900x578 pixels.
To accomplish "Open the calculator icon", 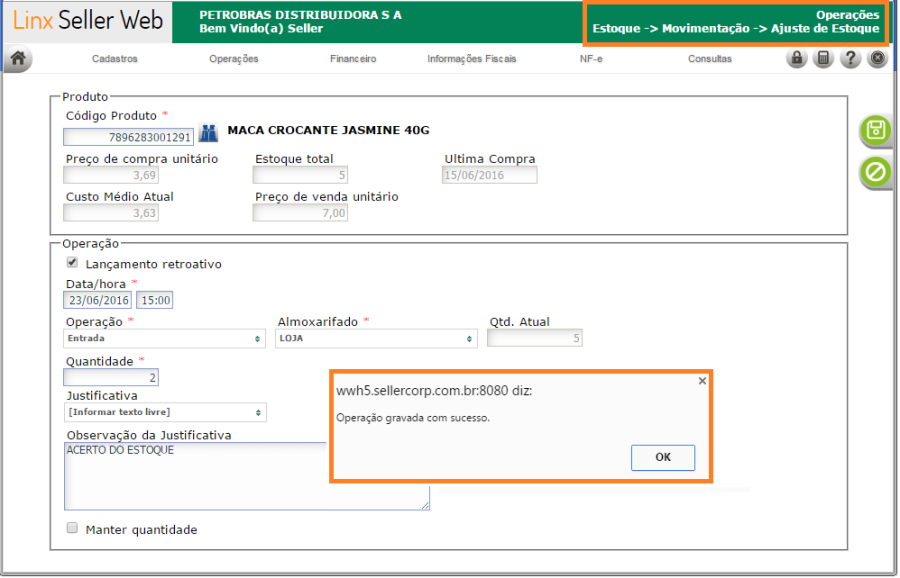I will coord(823,58).
